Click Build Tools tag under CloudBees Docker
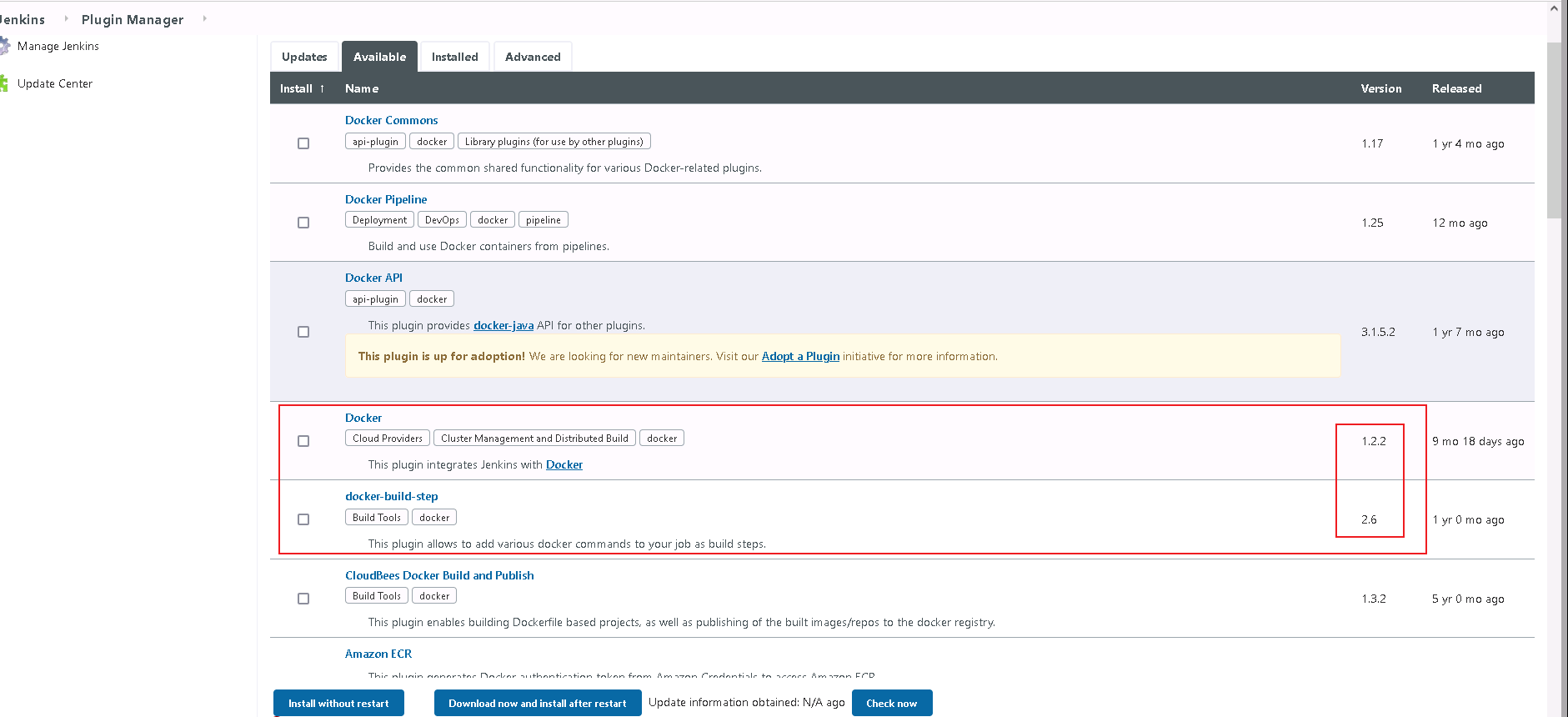This screenshot has height=717, width=1568. pos(377,596)
